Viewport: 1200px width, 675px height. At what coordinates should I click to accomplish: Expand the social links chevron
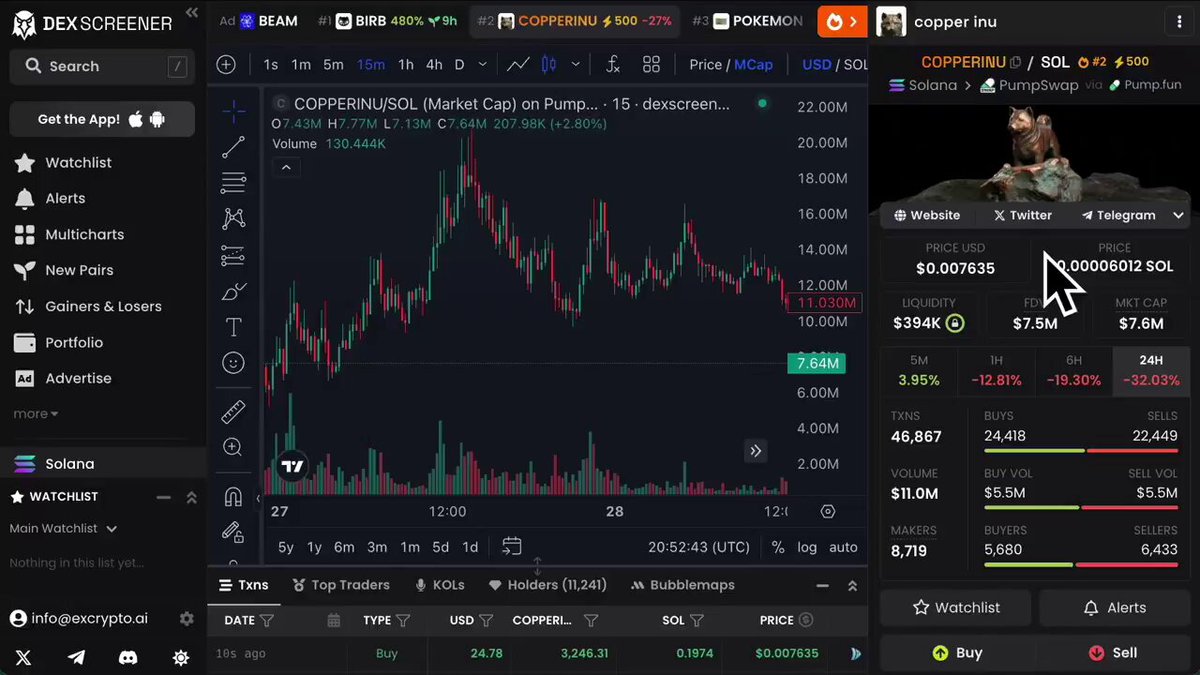1178,215
